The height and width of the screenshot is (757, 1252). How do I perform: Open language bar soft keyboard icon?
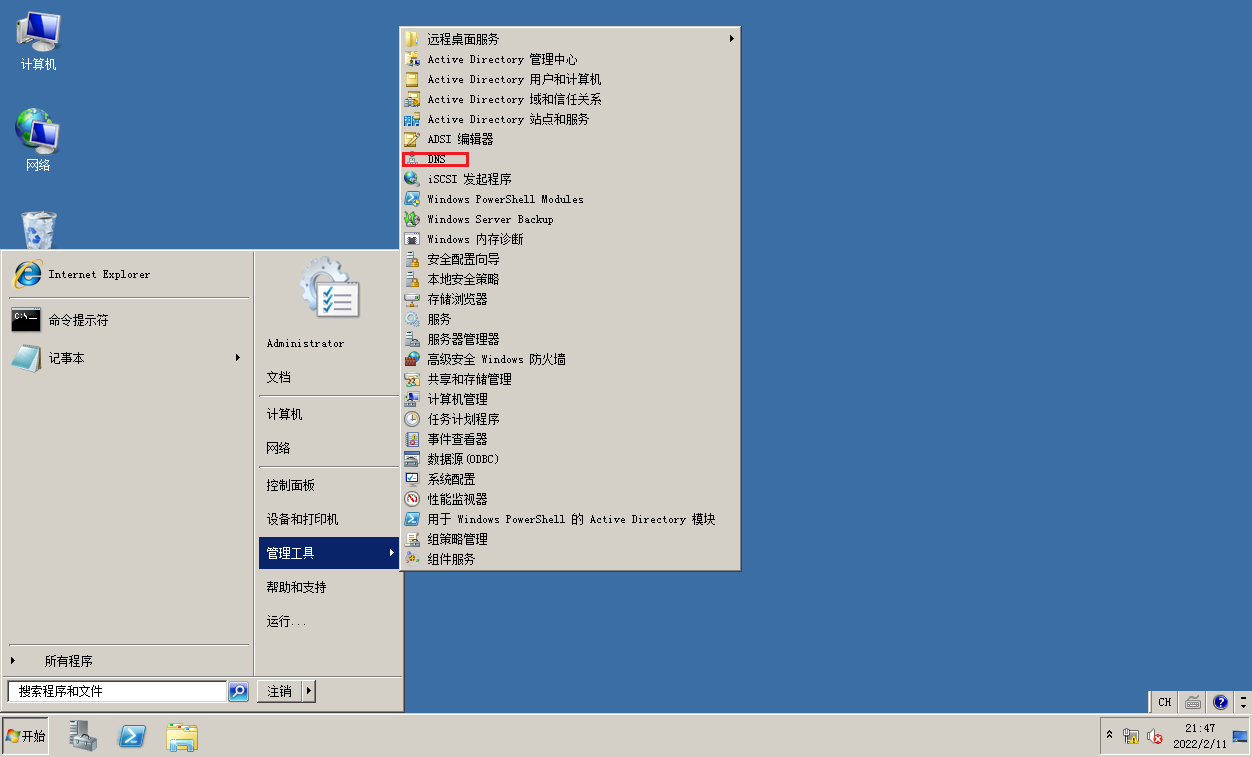1192,702
